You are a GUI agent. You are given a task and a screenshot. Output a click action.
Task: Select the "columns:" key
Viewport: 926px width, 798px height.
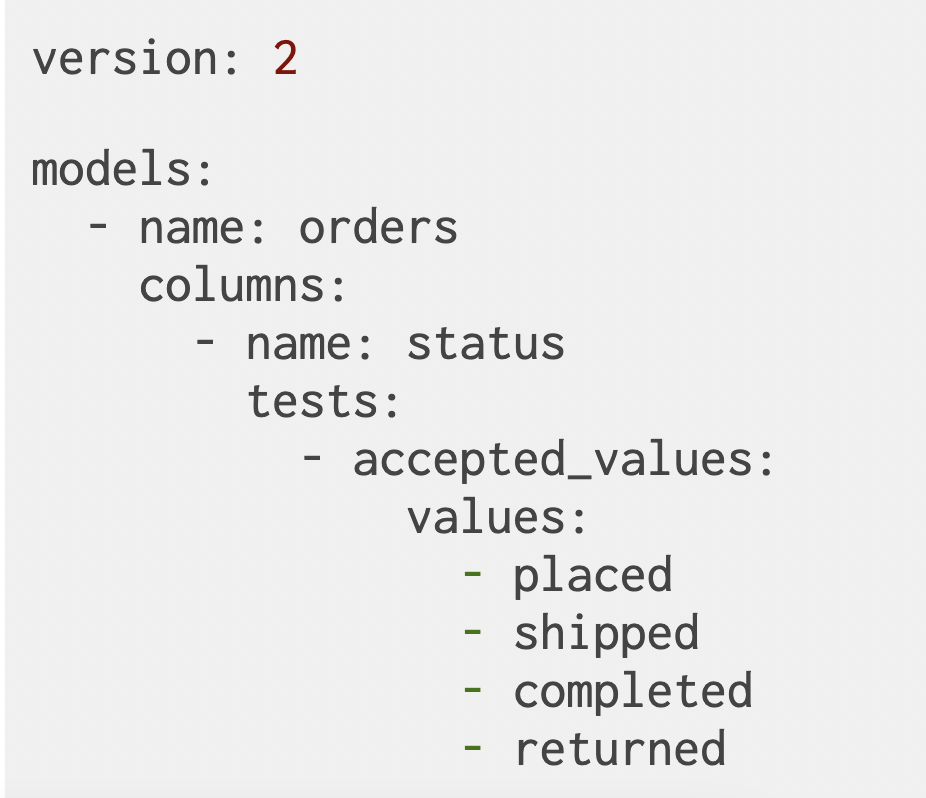pyautogui.click(x=243, y=286)
